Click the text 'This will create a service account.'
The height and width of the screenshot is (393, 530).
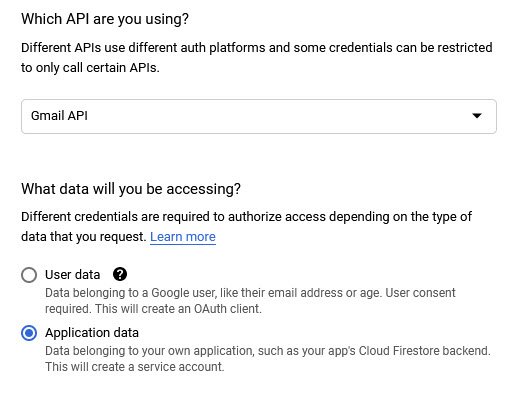(135, 367)
